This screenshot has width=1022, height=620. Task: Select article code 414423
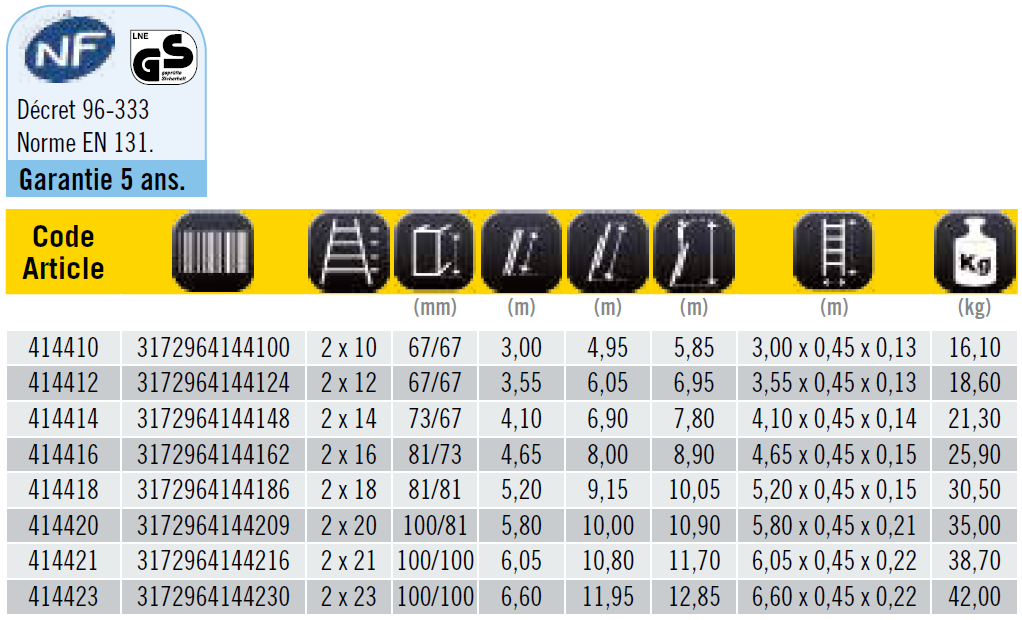(63, 597)
